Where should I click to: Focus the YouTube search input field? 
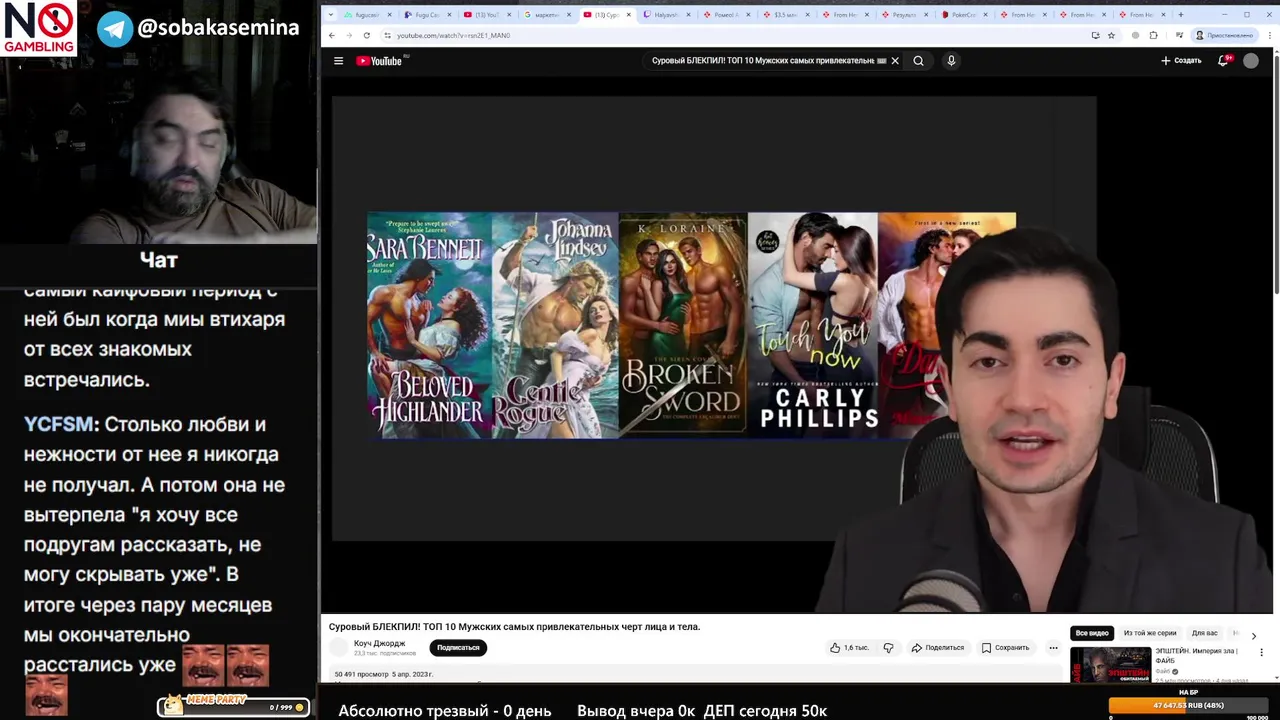click(764, 61)
